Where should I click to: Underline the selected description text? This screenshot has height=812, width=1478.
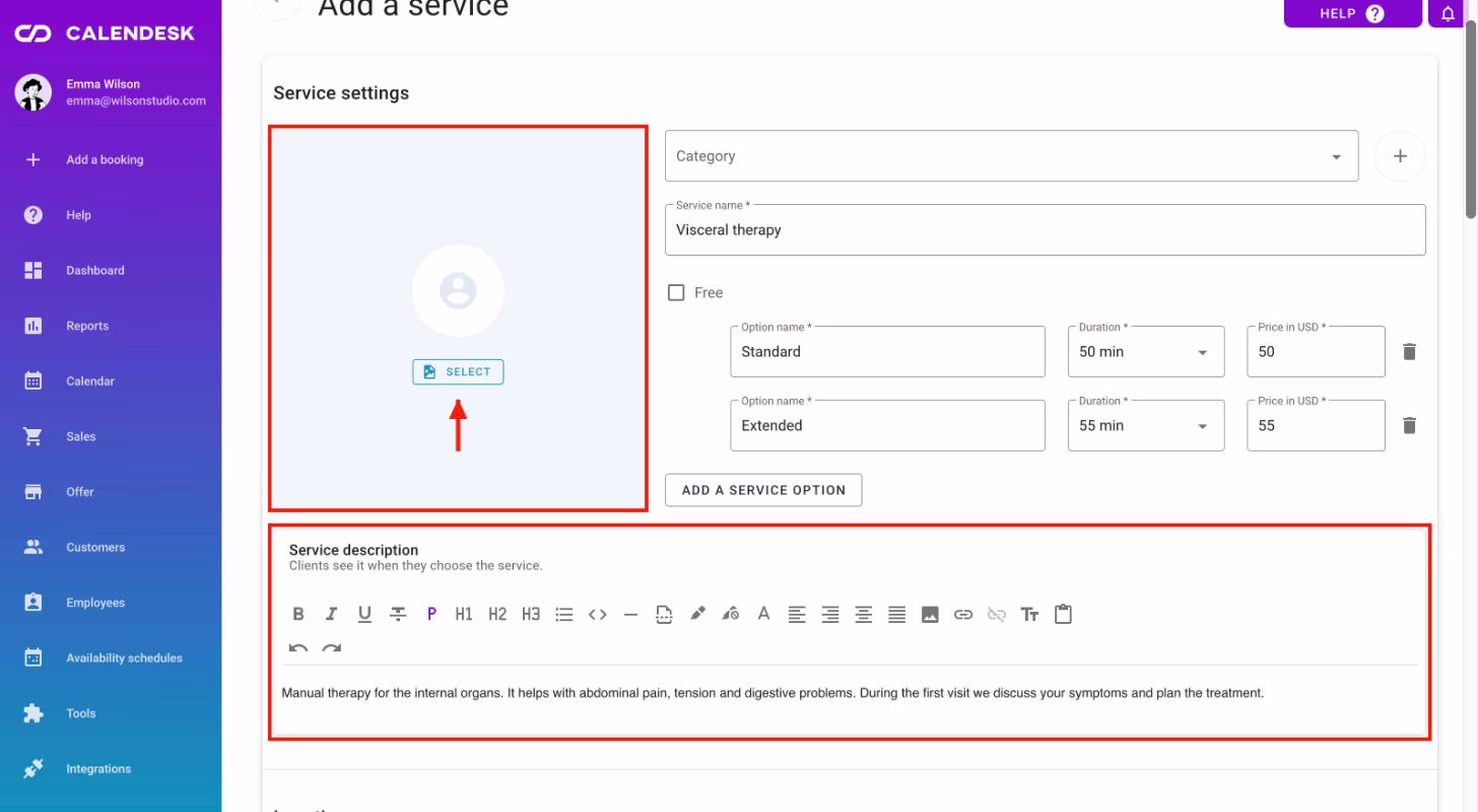tap(365, 615)
